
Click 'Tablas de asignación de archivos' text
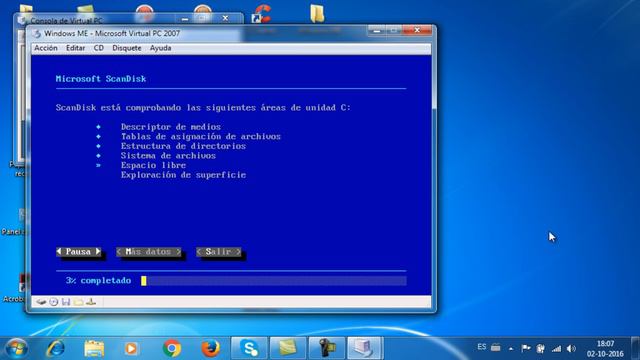click(200, 136)
